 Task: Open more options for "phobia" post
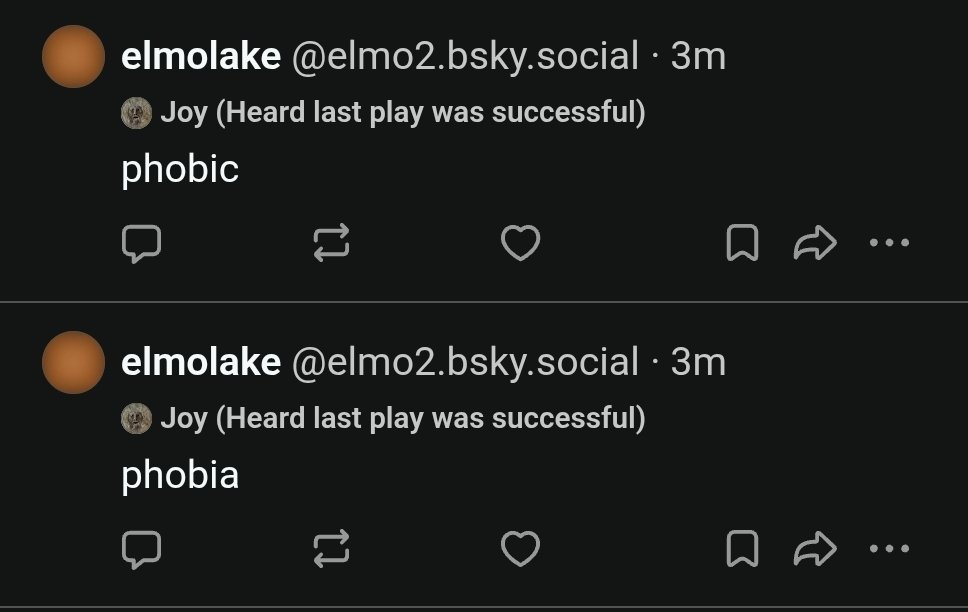tap(889, 549)
